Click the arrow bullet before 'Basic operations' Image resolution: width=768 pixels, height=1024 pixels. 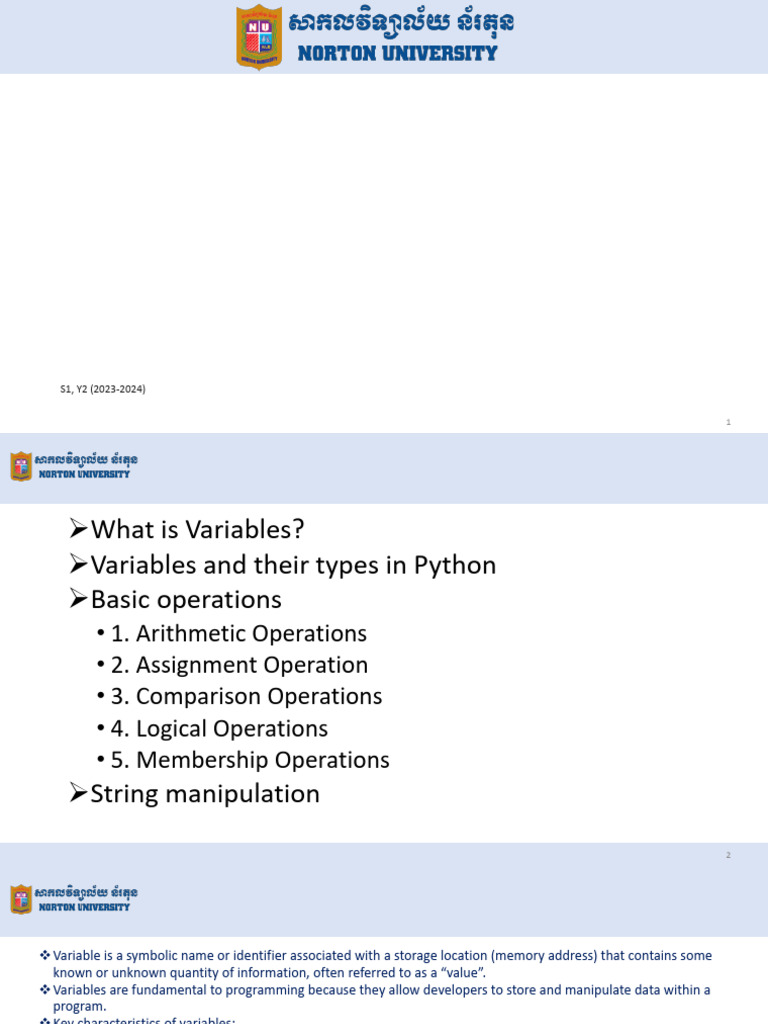point(78,598)
